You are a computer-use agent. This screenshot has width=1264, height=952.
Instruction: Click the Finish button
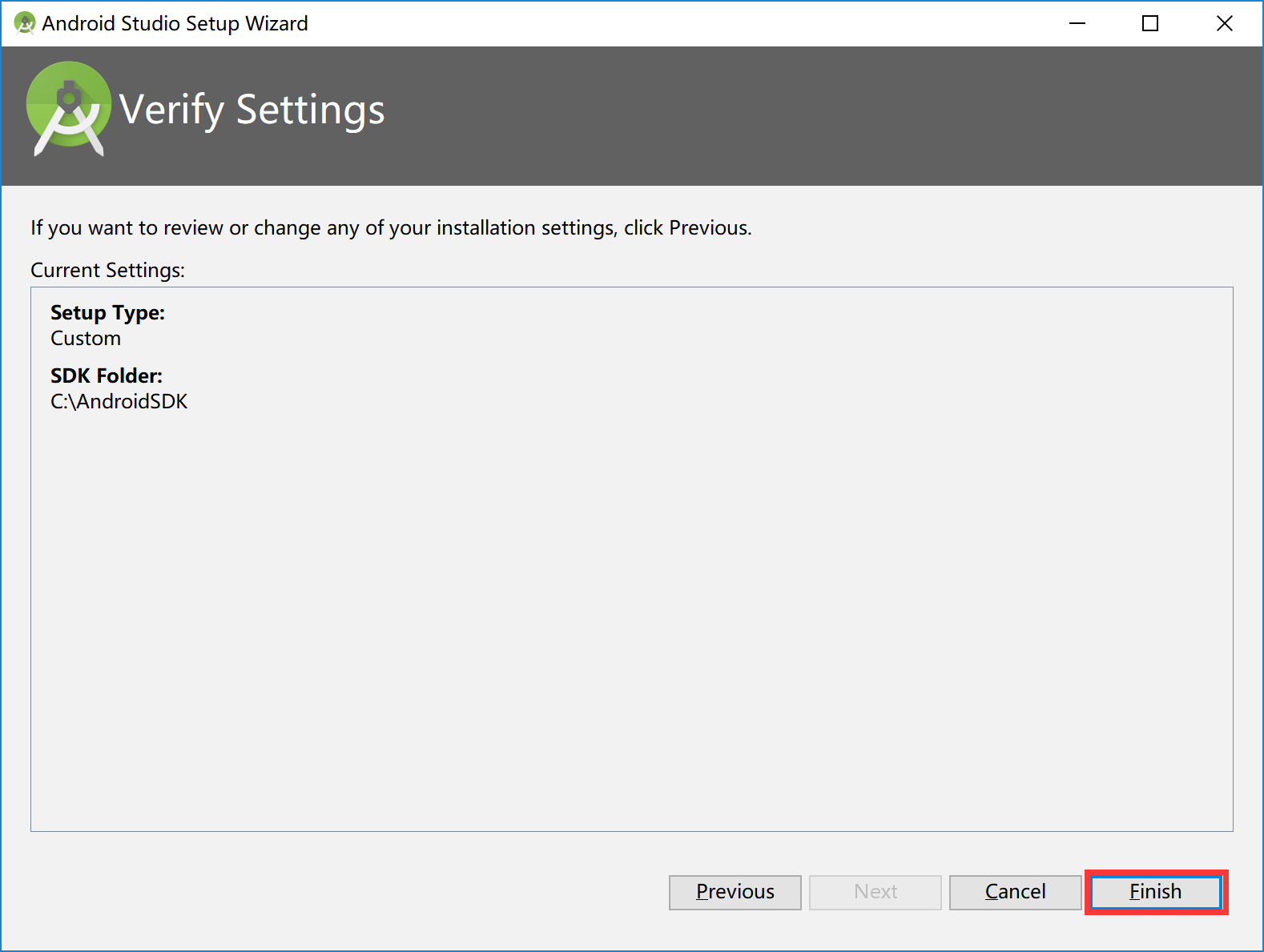[1156, 892]
